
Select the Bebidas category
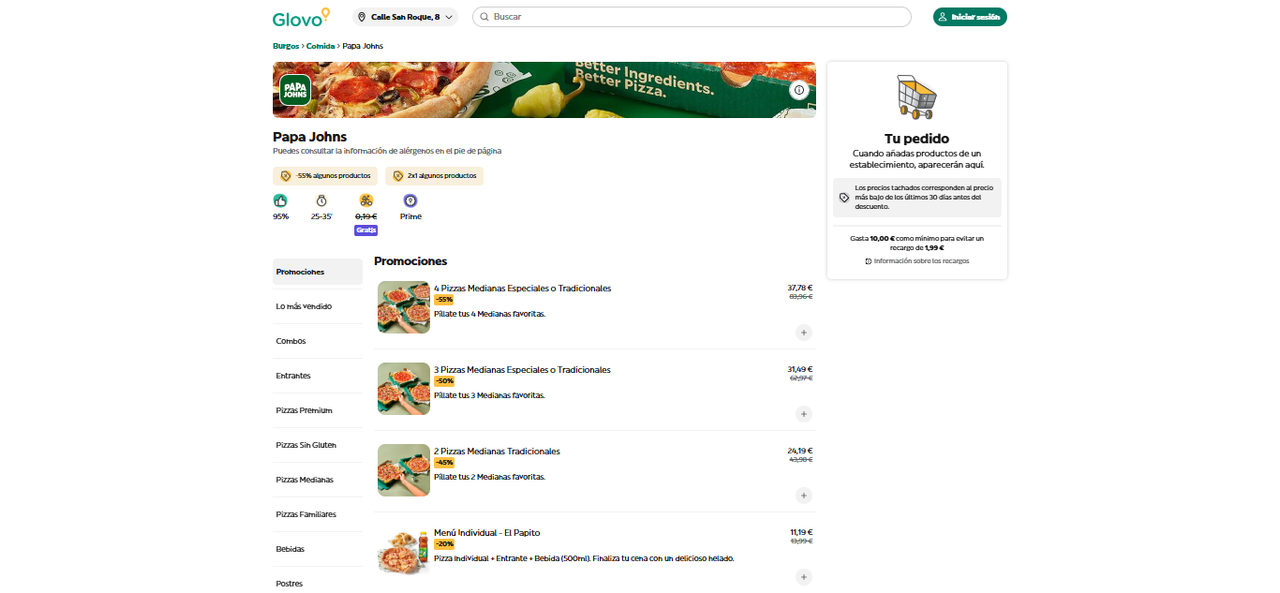pos(317,549)
